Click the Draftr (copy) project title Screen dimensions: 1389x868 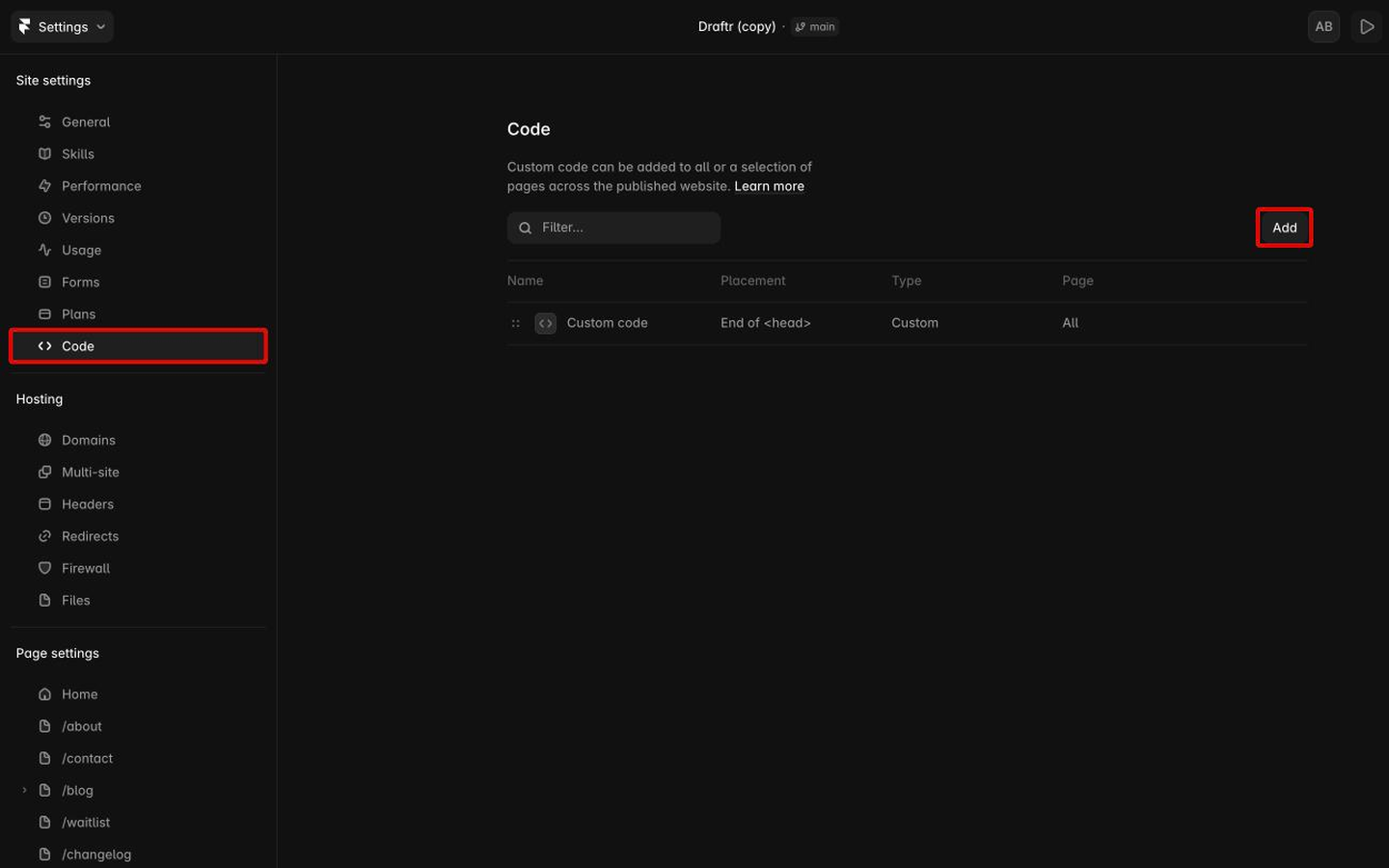click(x=737, y=27)
